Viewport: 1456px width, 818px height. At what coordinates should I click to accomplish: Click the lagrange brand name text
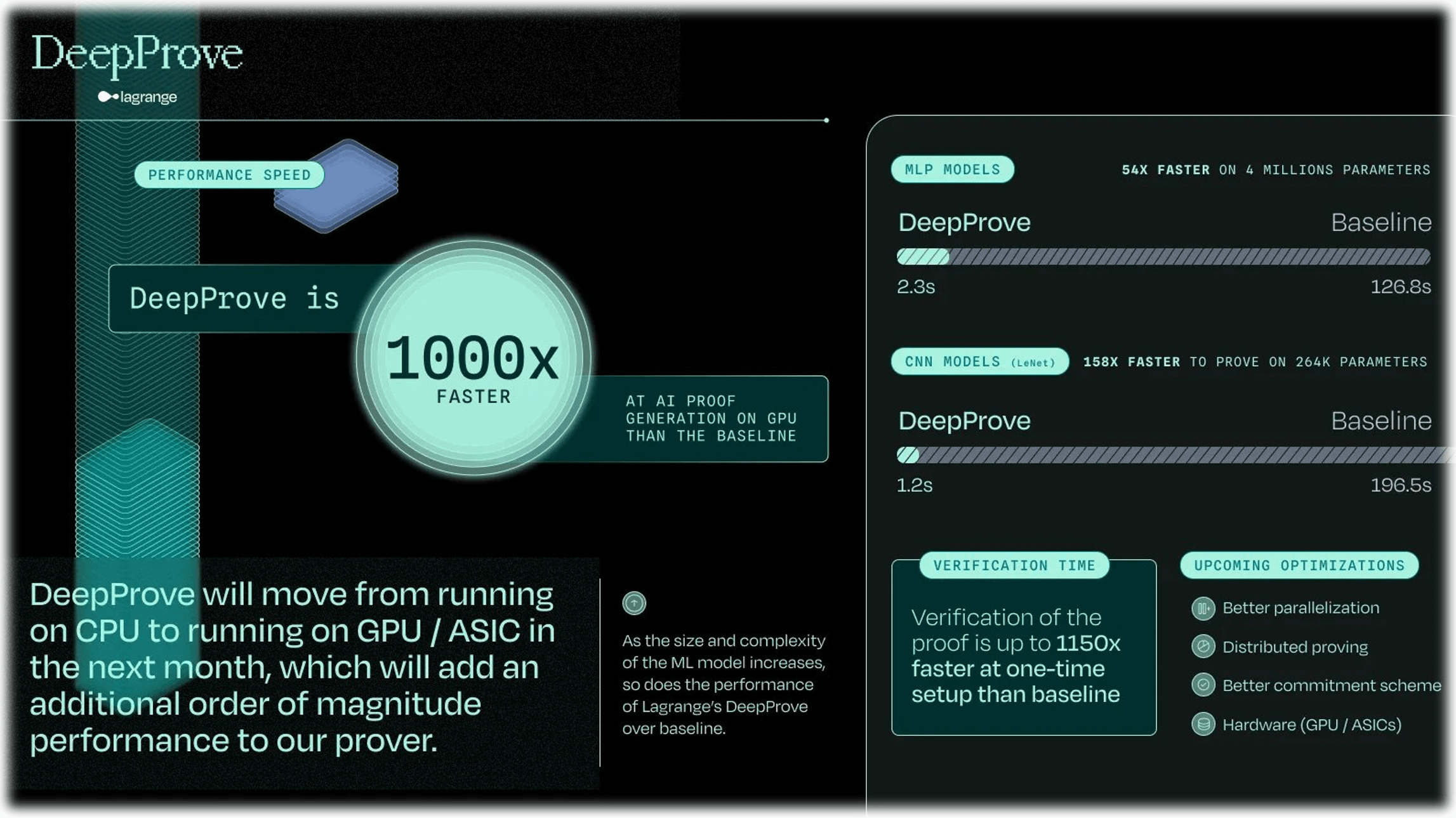[149, 97]
